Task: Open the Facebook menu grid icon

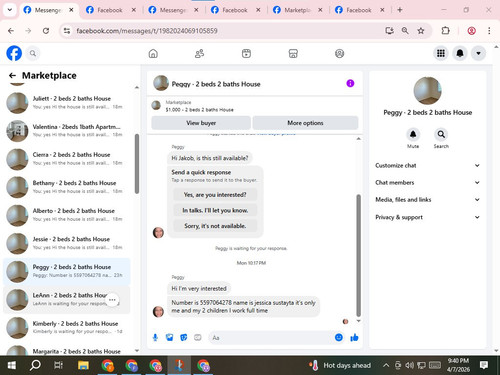Action: (x=441, y=53)
